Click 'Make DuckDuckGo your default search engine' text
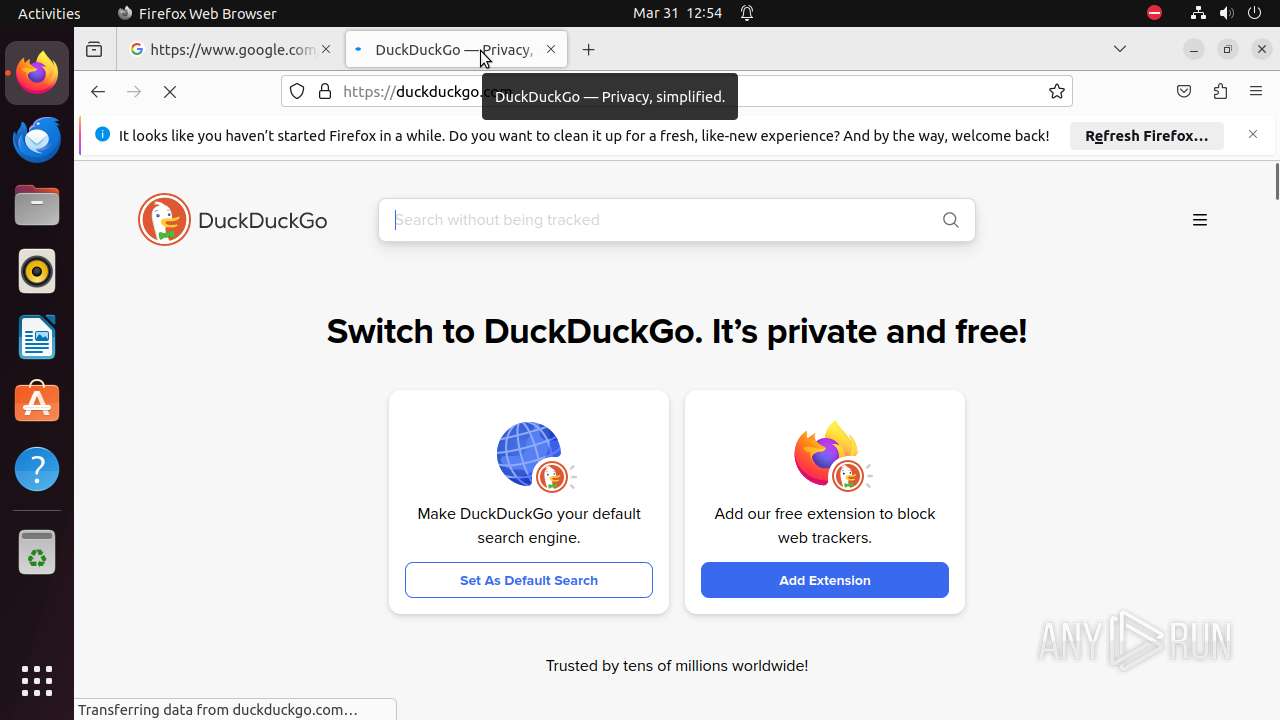1280x720 pixels. [529, 526]
